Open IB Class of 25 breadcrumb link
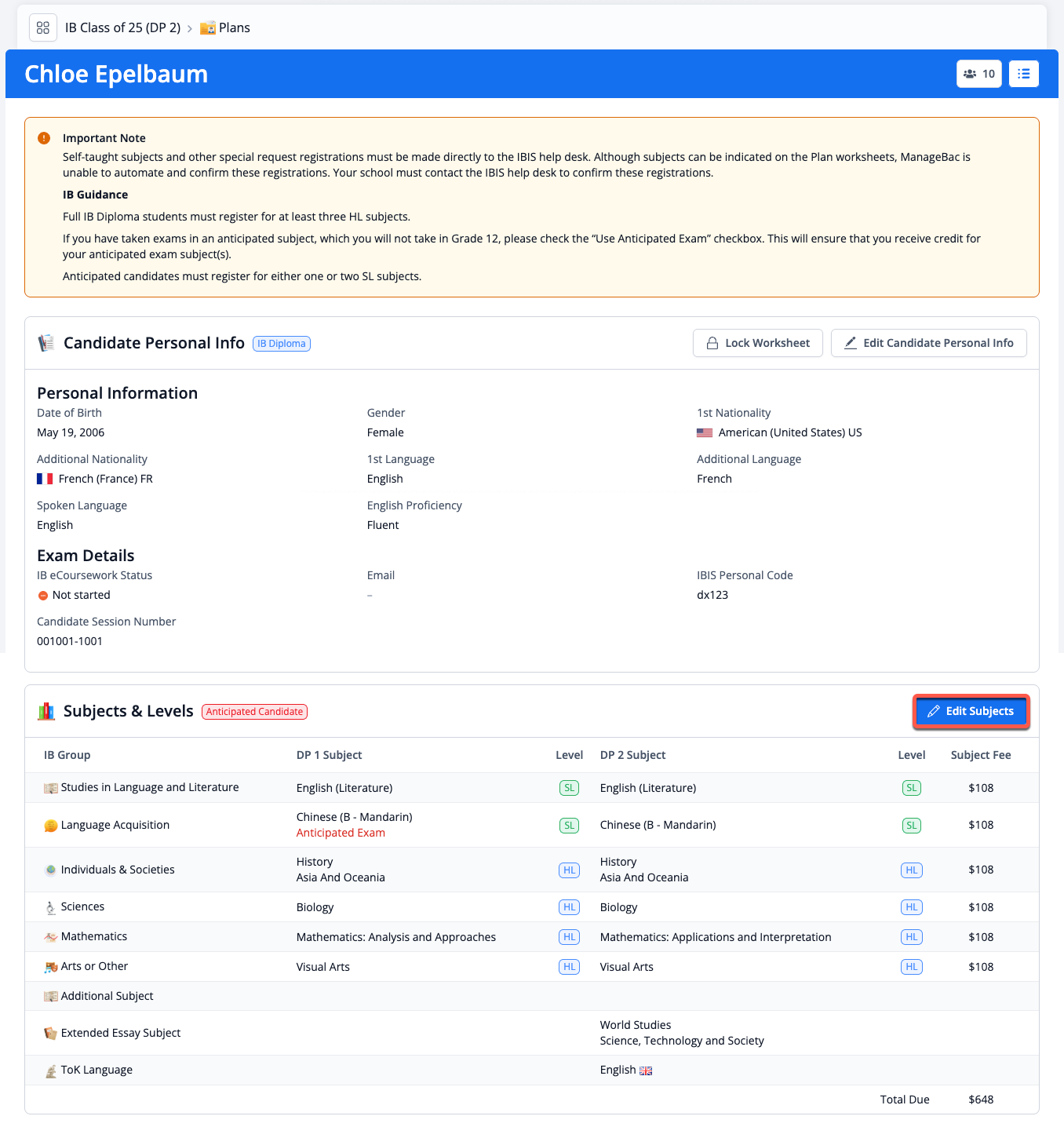 click(122, 27)
